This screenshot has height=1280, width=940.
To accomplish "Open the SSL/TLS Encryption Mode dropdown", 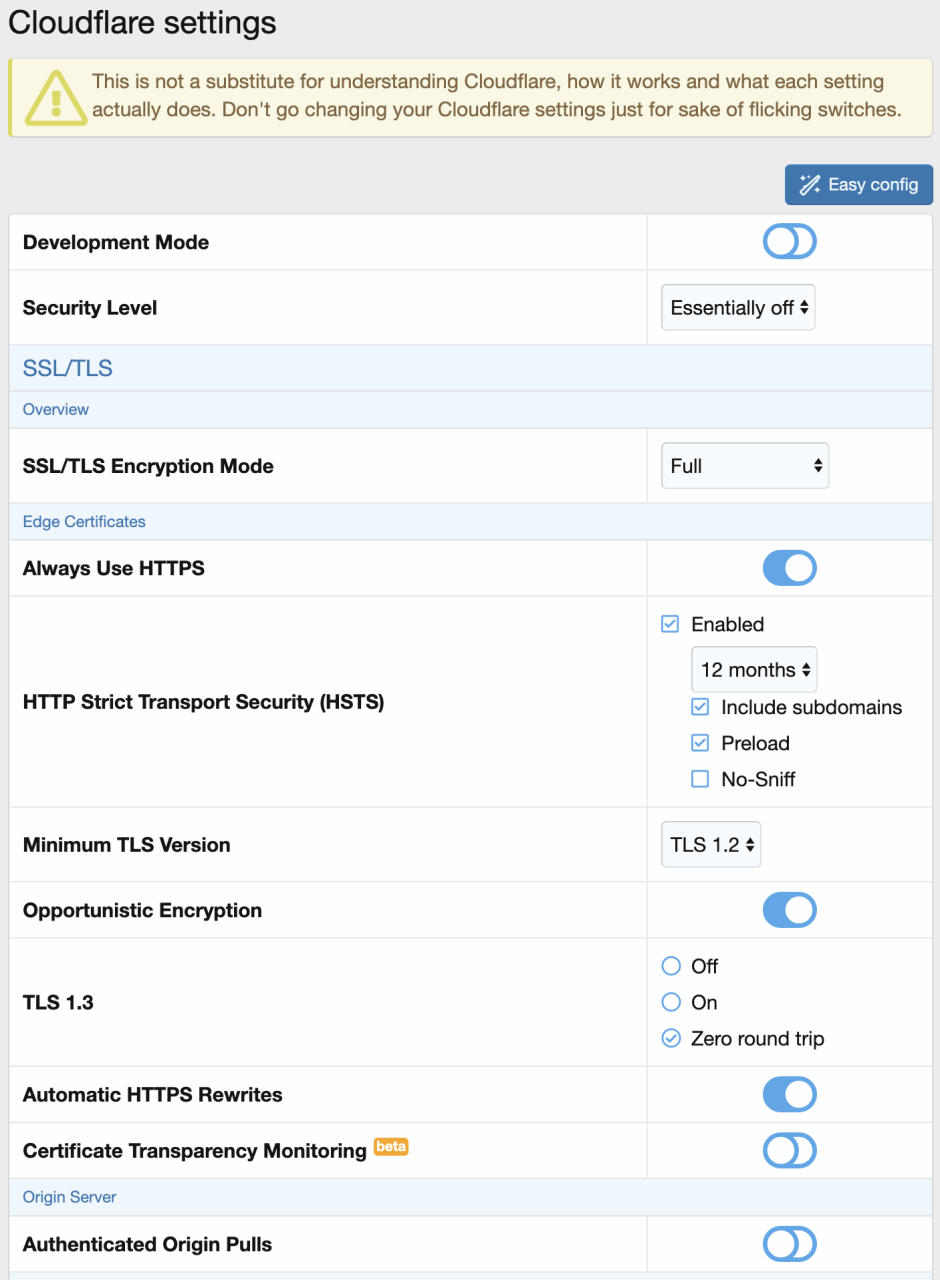I will (745, 466).
